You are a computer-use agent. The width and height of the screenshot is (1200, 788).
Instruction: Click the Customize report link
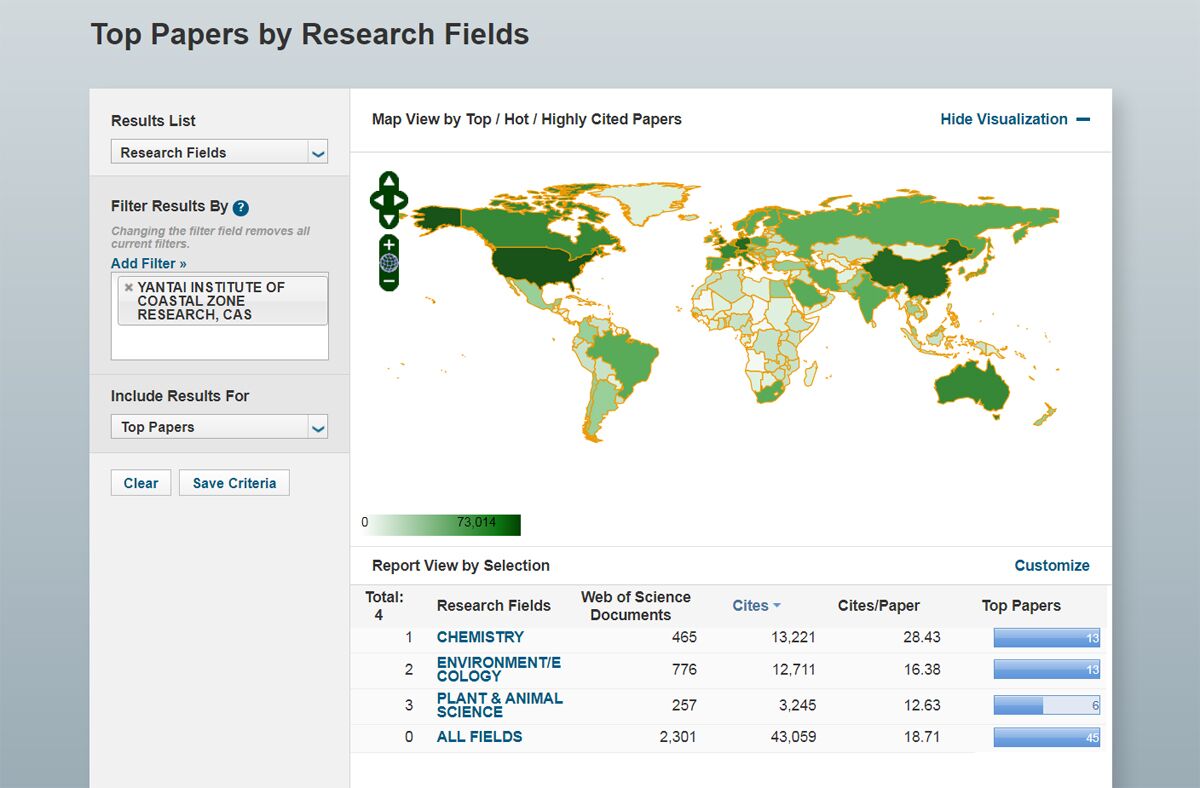[x=1051, y=566]
